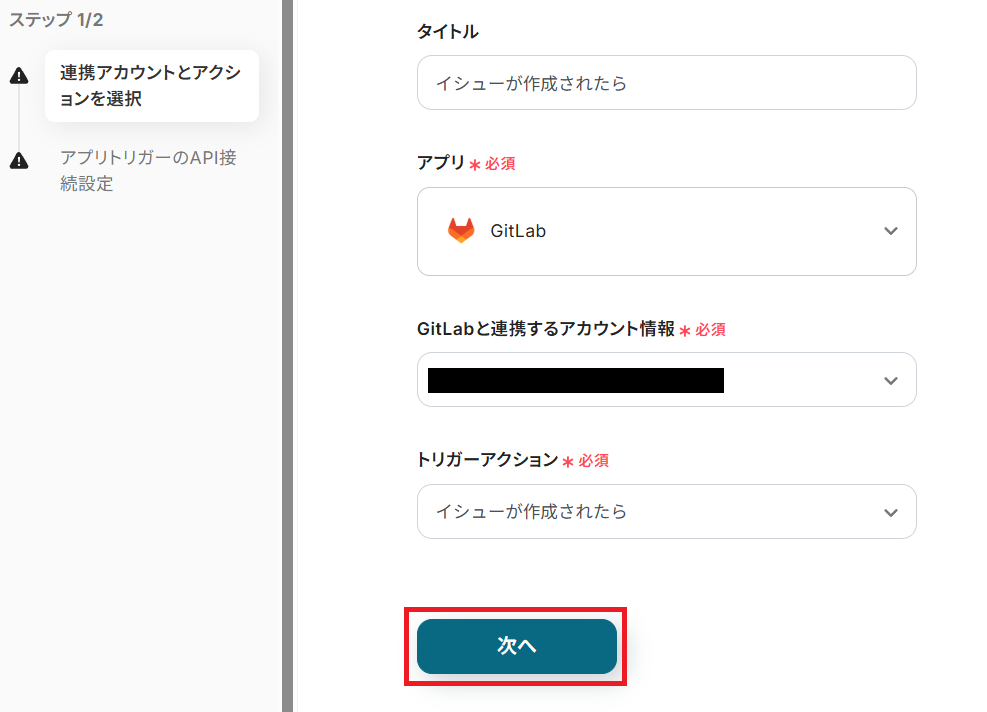Click the GitLab fox logo icon
Image resolution: width=987 pixels, height=712 pixels.
click(461, 231)
